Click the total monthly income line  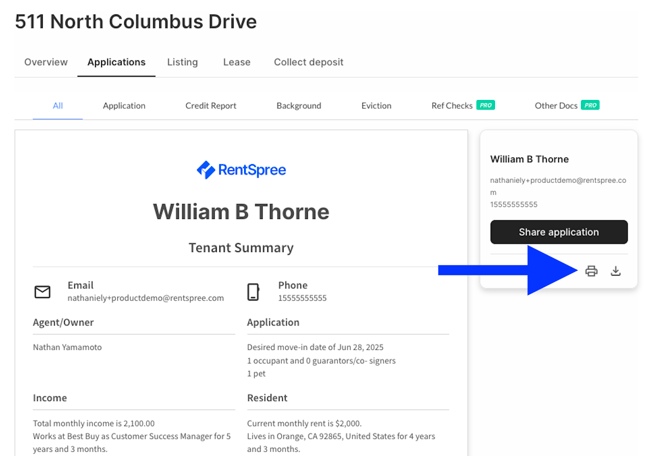94,424
